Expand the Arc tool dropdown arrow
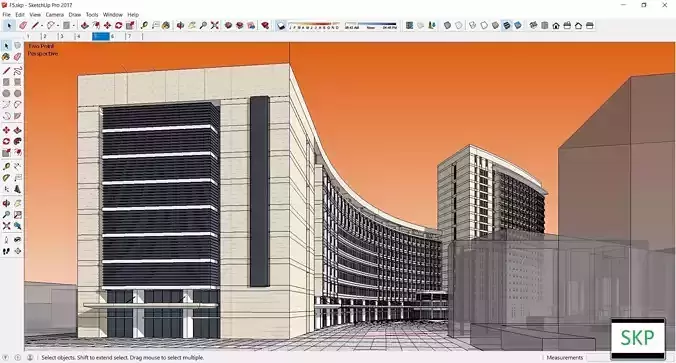 58,26
